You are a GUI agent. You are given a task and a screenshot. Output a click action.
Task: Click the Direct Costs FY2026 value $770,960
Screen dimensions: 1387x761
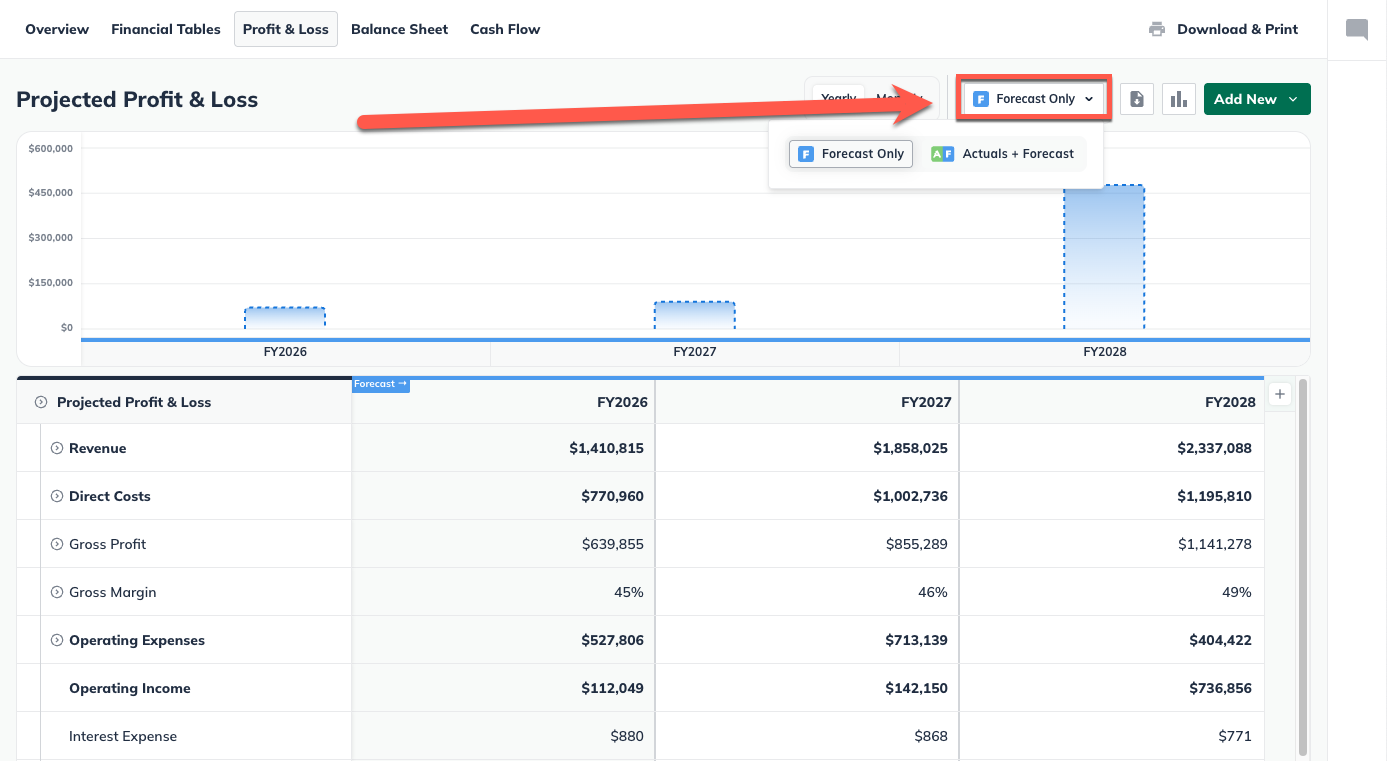tap(612, 496)
